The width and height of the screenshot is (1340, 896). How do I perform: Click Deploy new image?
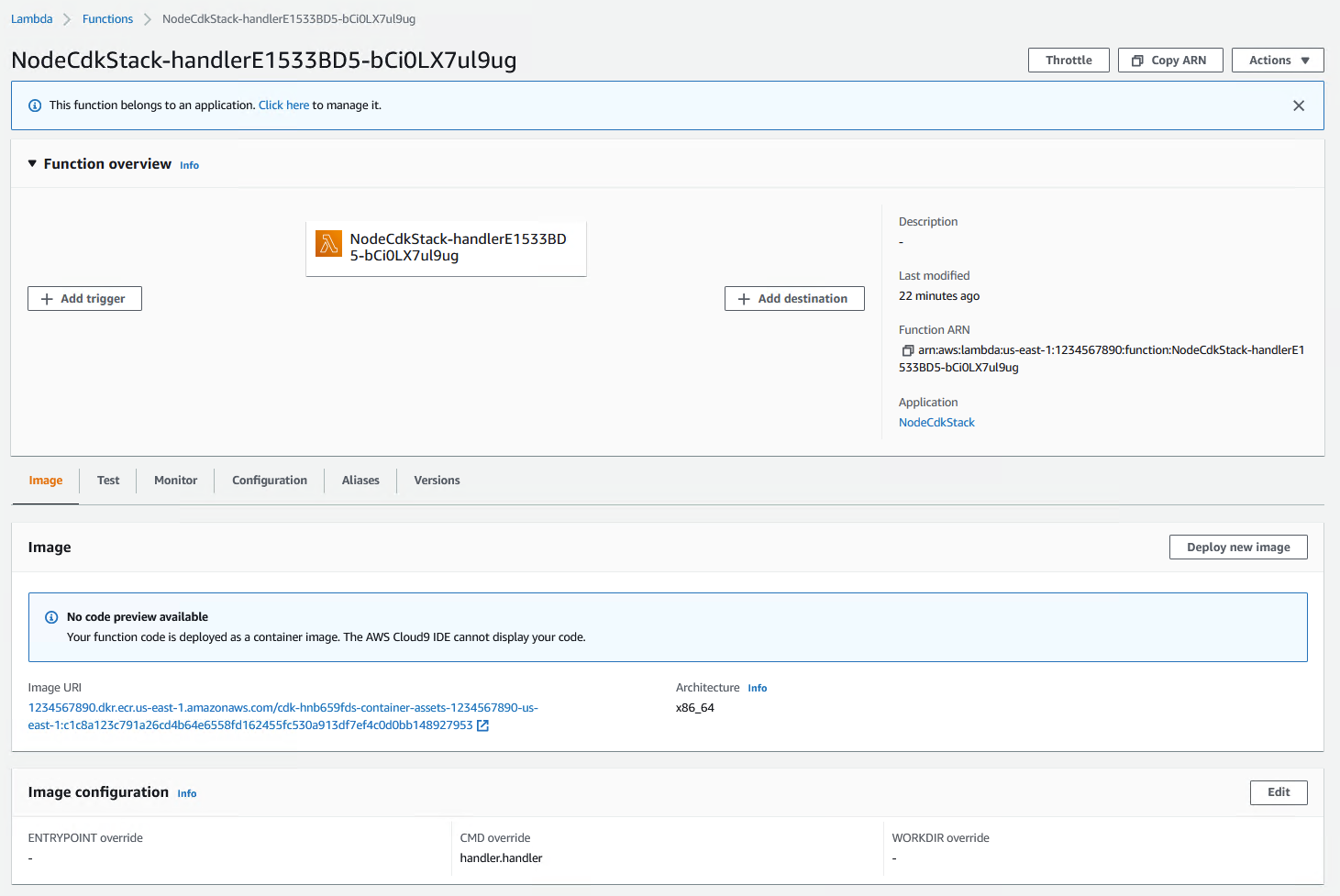(x=1237, y=547)
